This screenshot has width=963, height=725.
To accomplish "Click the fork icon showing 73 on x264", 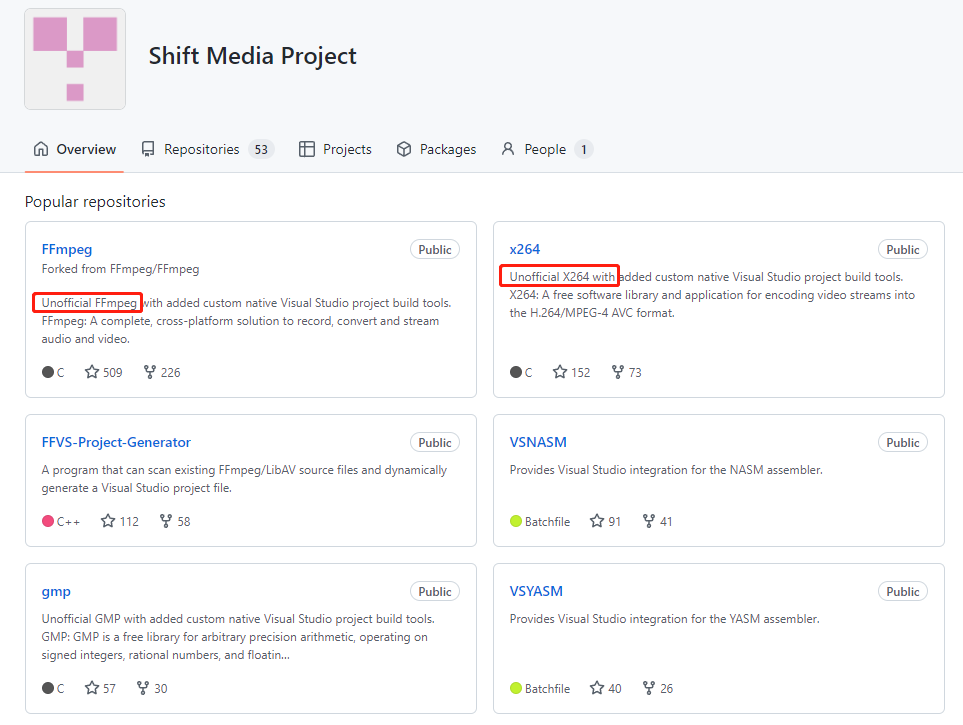I will tap(618, 372).
